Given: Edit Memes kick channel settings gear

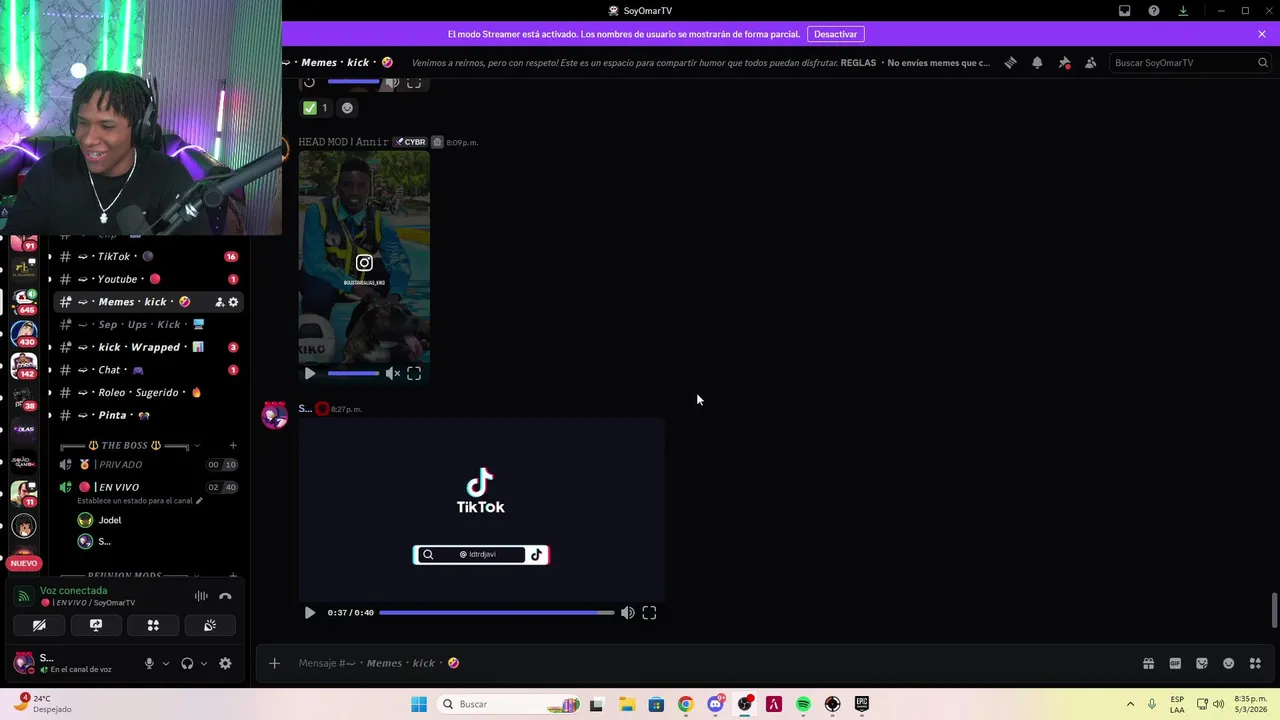Looking at the screenshot, I should point(234,302).
